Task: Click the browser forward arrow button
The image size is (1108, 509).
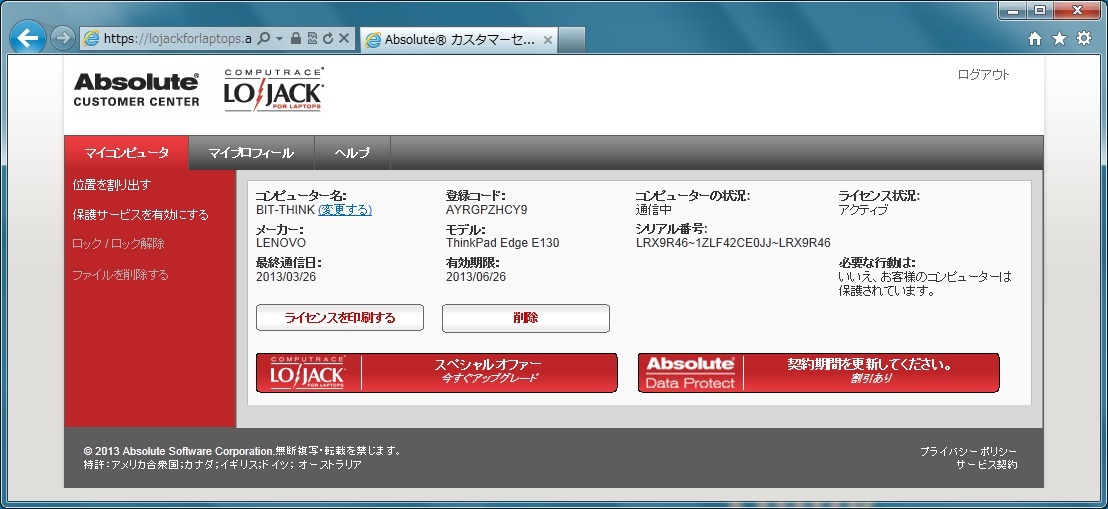Action: click(63, 38)
